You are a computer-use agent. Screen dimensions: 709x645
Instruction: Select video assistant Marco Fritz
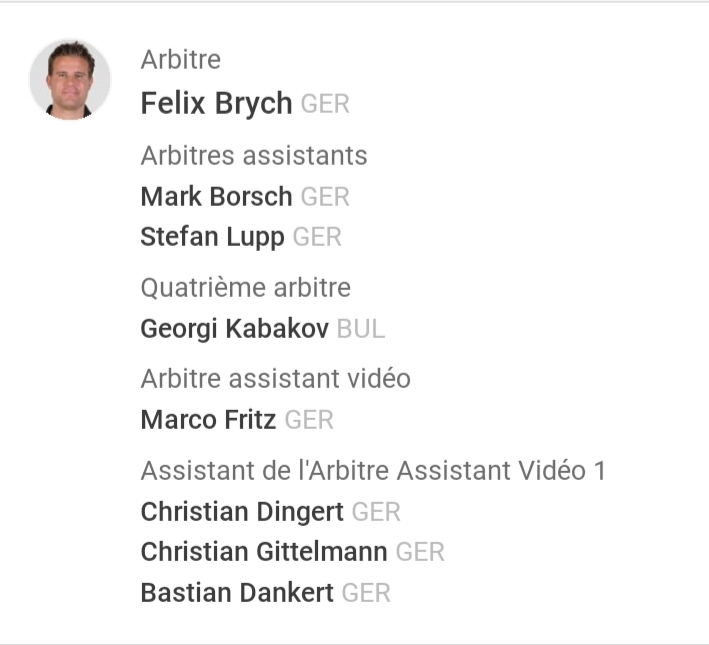point(208,420)
